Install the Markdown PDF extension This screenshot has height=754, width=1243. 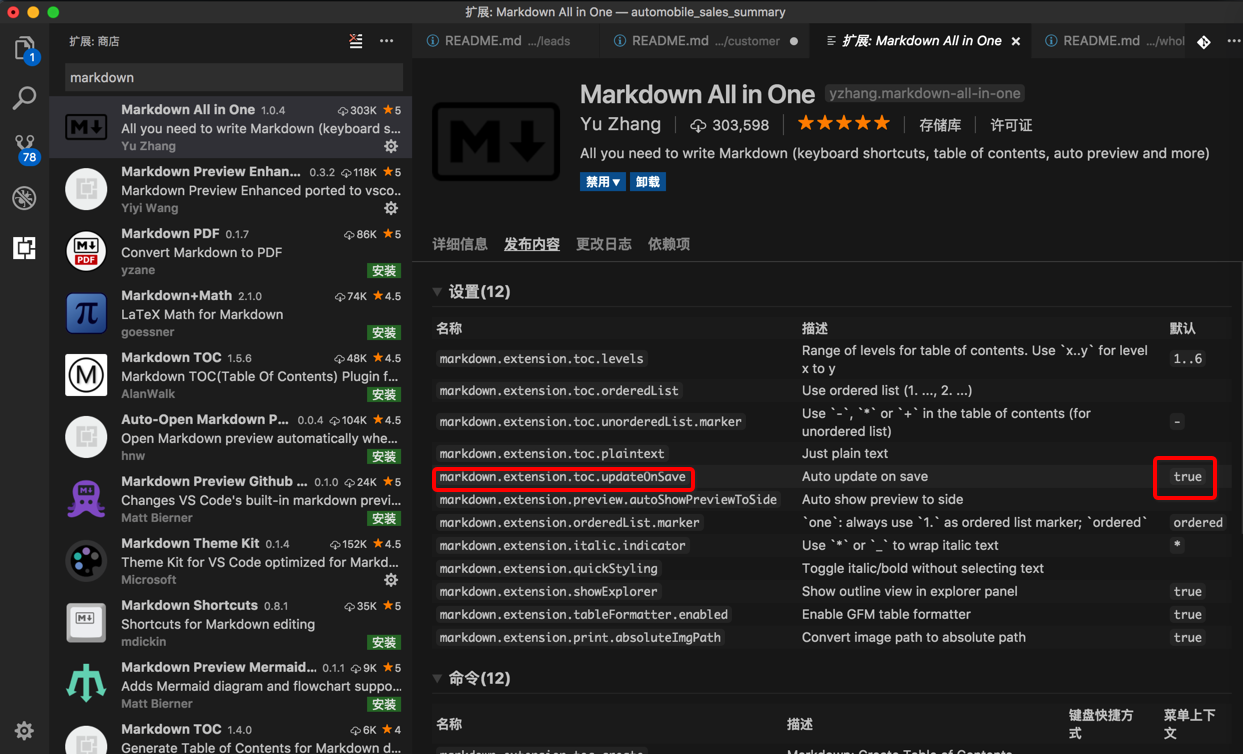coord(384,271)
